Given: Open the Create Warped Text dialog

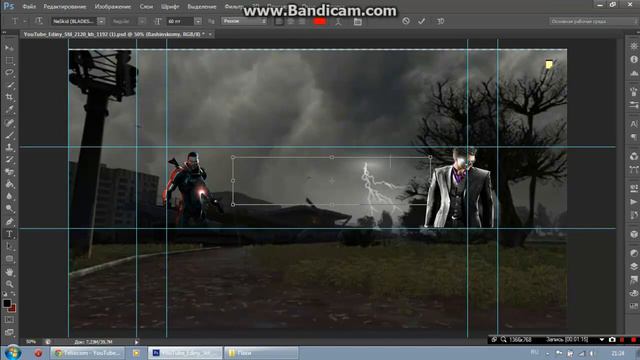Looking at the screenshot, I should click(338, 21).
